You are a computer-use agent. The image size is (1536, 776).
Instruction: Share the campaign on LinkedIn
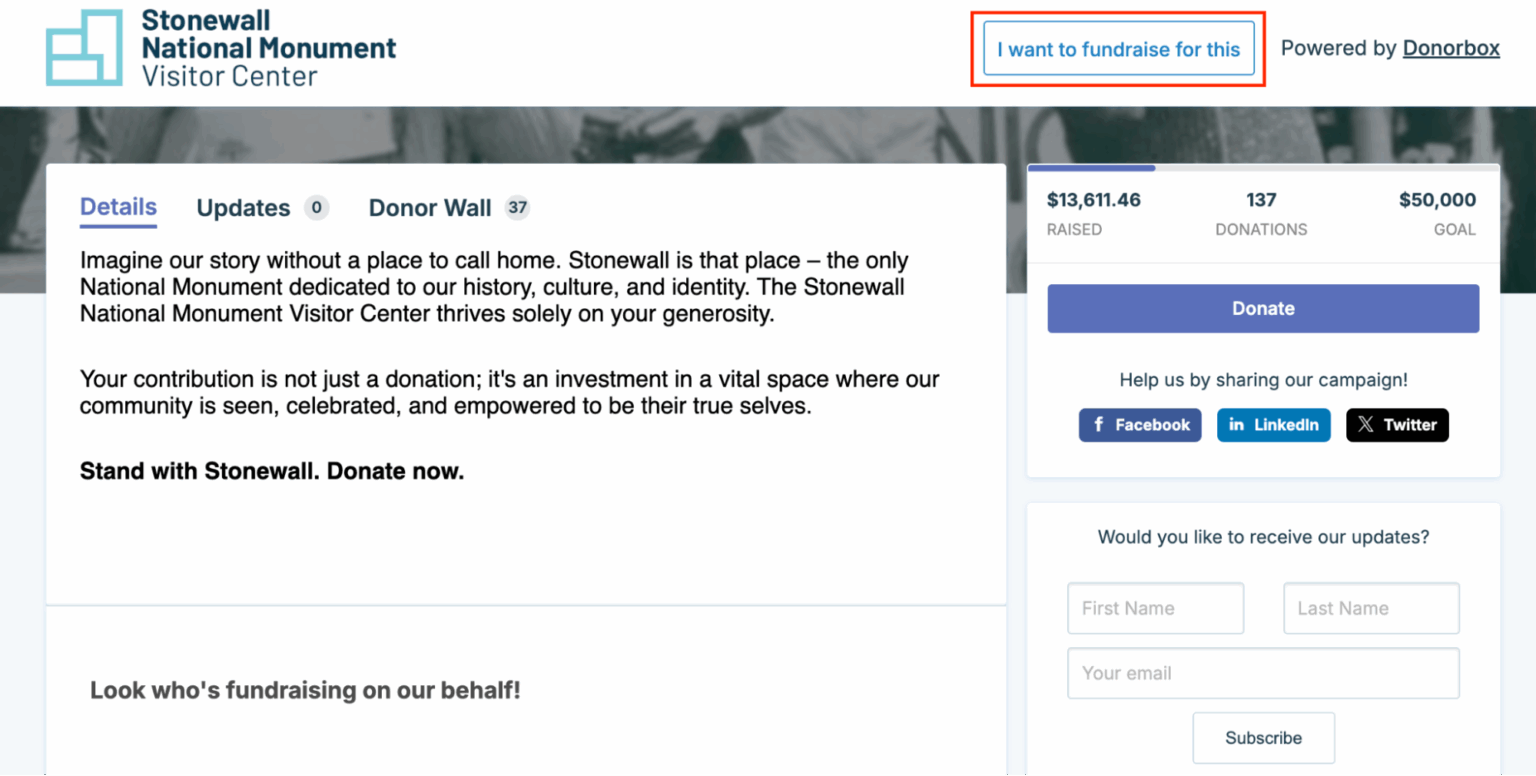[1273, 425]
